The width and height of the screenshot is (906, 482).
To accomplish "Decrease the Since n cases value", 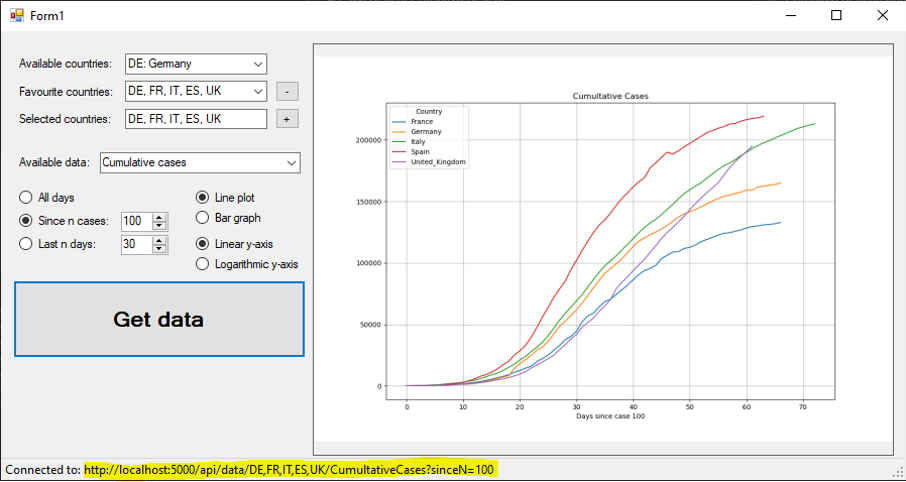I will coord(159,225).
